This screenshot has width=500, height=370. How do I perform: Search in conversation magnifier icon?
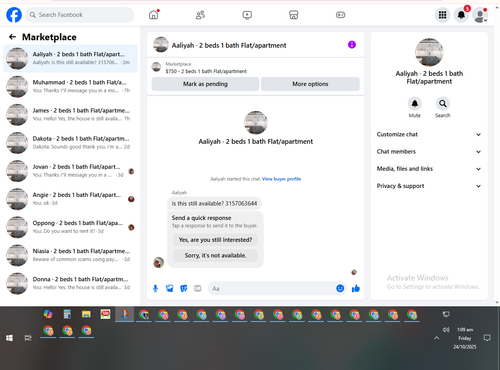[x=443, y=104]
